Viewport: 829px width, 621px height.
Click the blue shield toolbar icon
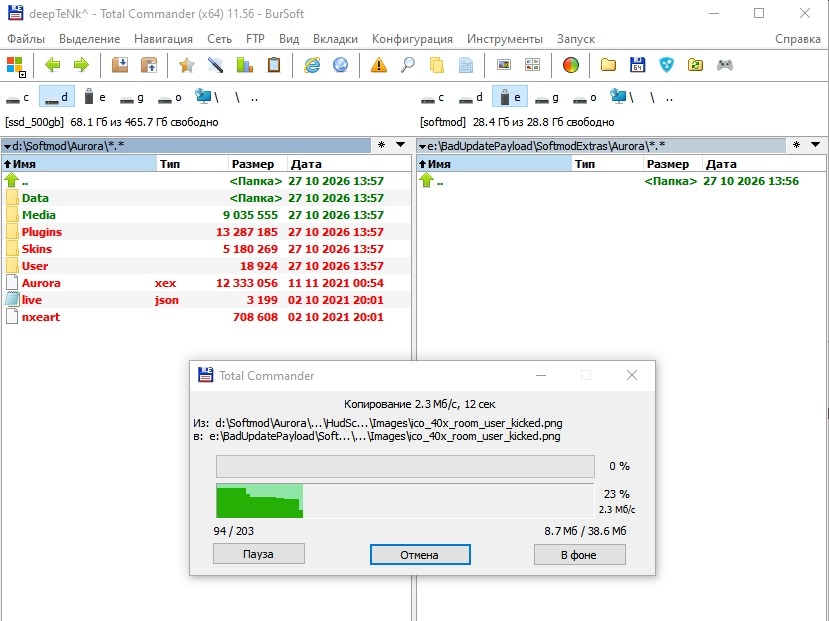pyautogui.click(x=667, y=65)
